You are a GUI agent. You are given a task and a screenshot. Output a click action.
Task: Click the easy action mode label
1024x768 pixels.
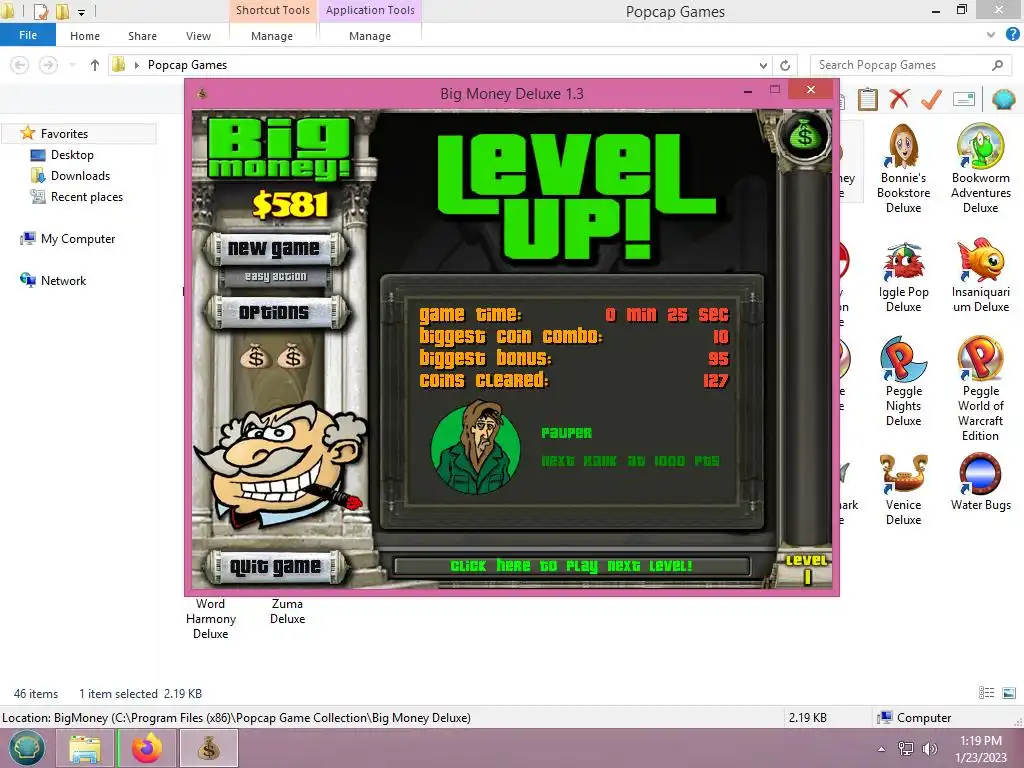coord(276,276)
